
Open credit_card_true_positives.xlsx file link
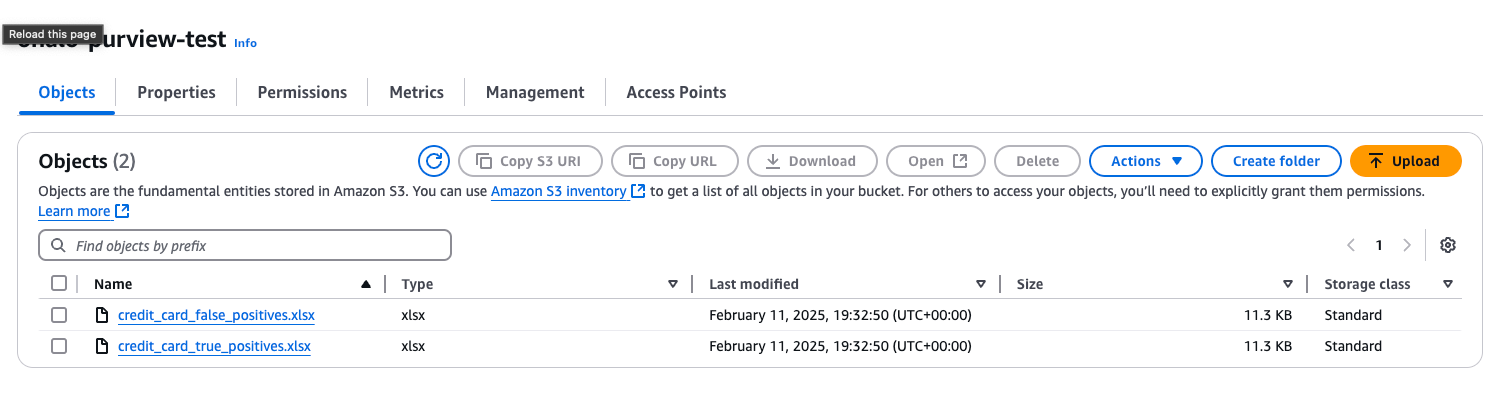(214, 347)
